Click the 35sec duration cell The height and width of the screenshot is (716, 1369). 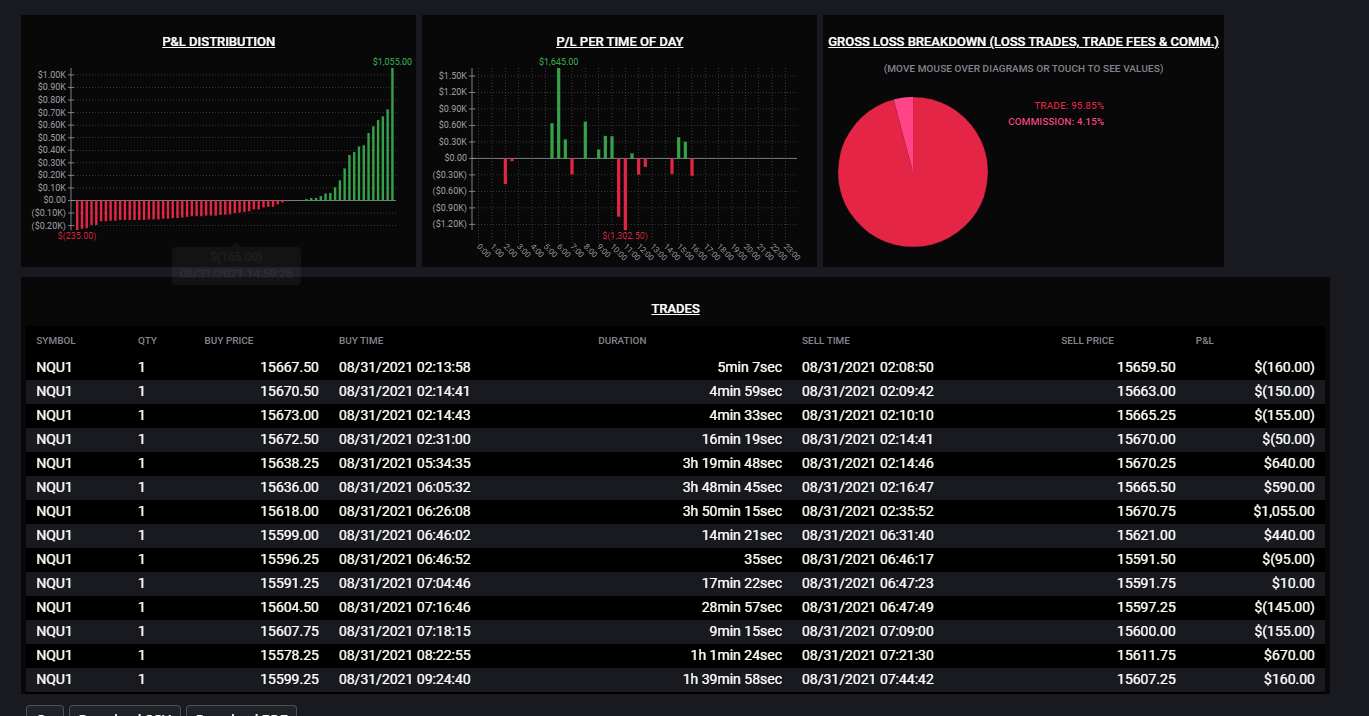(763, 559)
